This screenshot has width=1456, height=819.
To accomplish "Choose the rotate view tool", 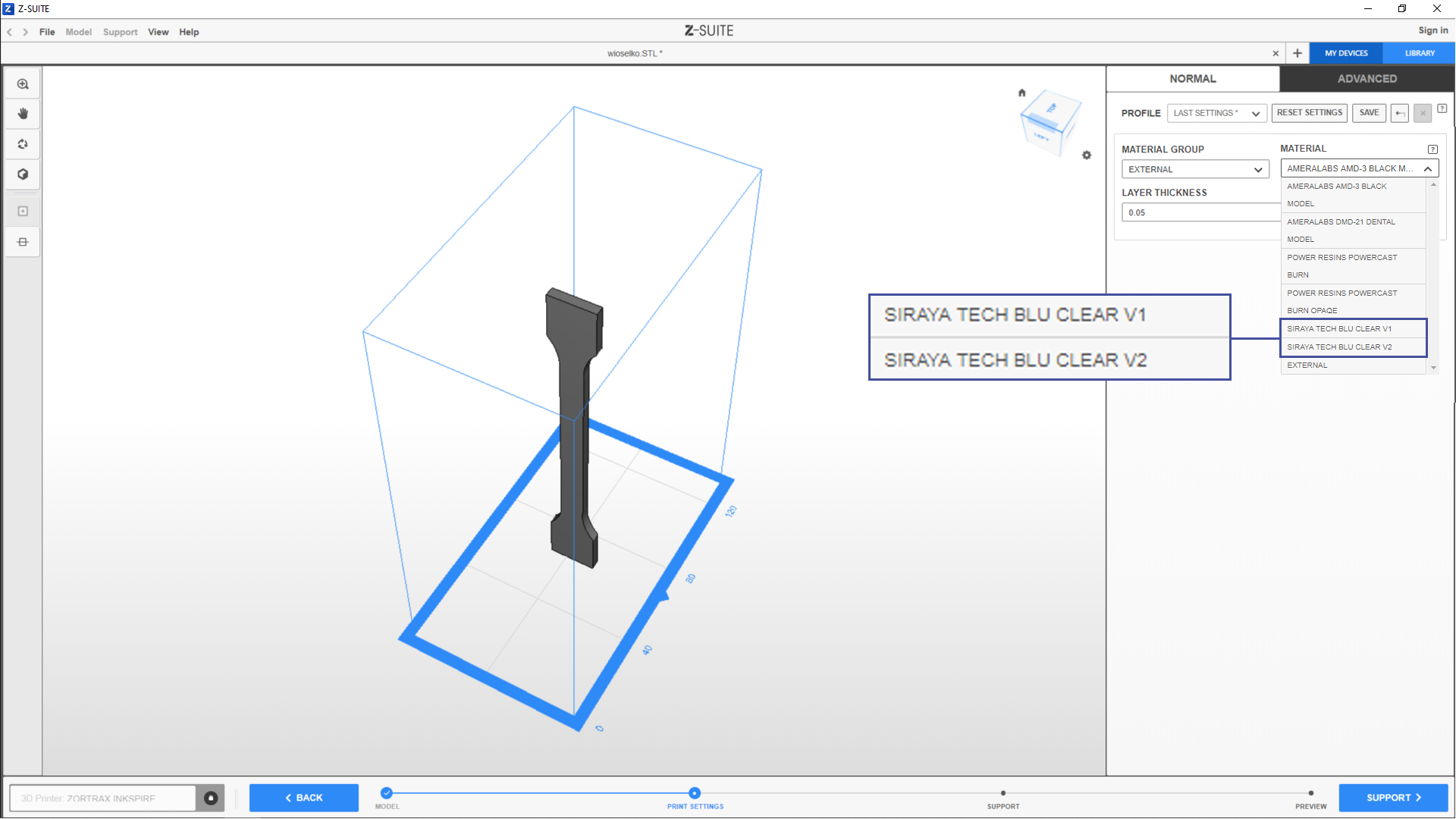I will pos(23,144).
